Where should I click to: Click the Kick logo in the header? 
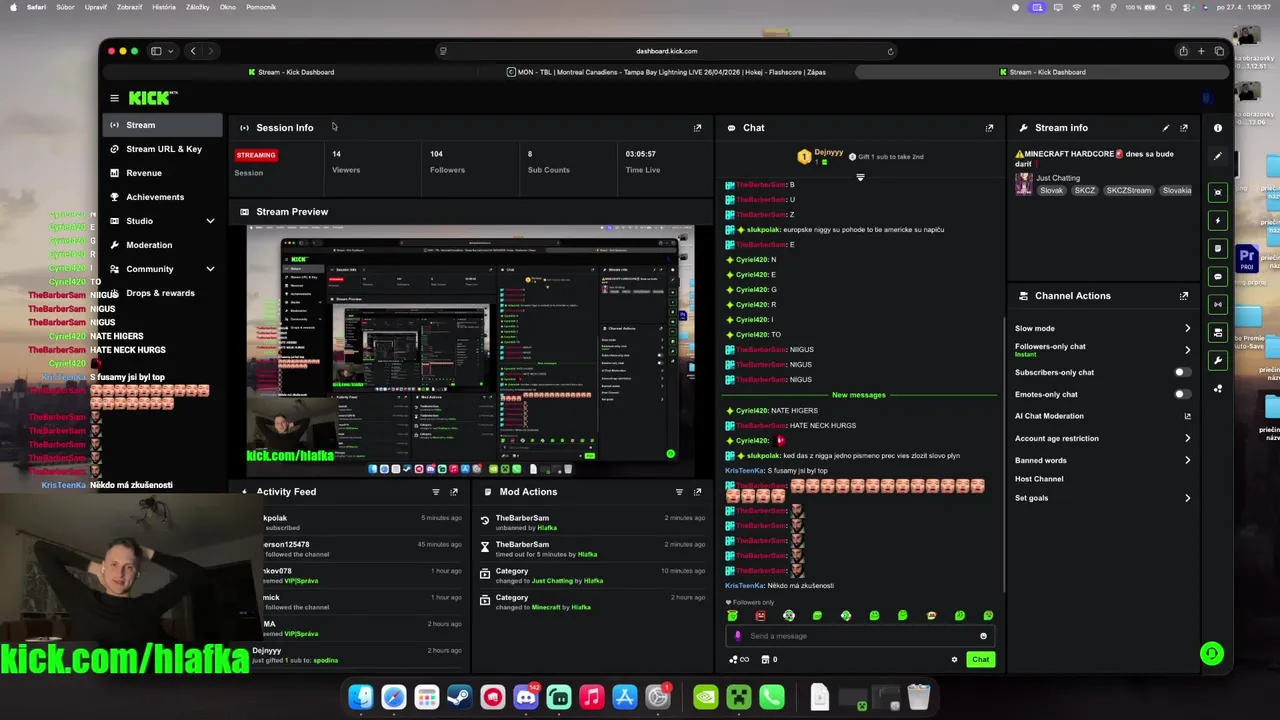[152, 98]
